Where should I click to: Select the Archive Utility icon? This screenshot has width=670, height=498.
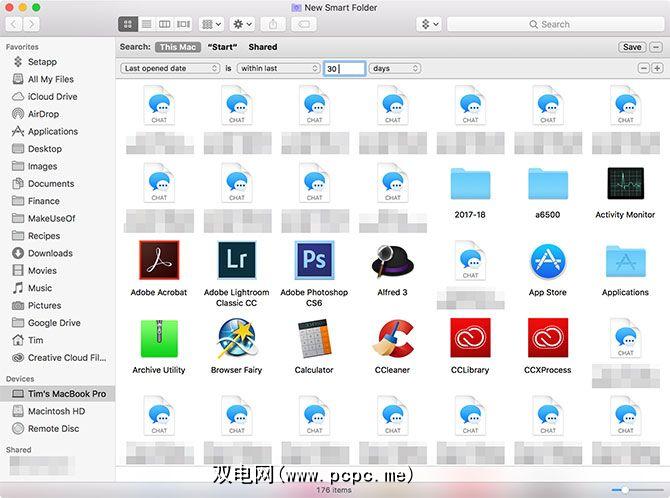click(x=159, y=338)
